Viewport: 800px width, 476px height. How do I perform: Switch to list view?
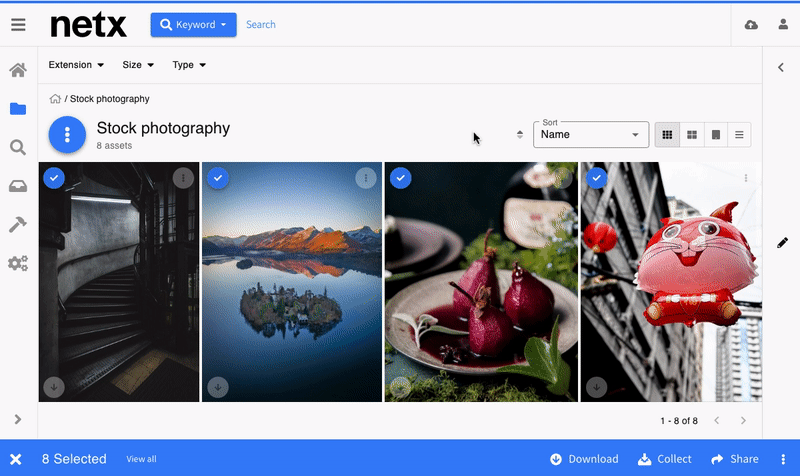point(739,135)
